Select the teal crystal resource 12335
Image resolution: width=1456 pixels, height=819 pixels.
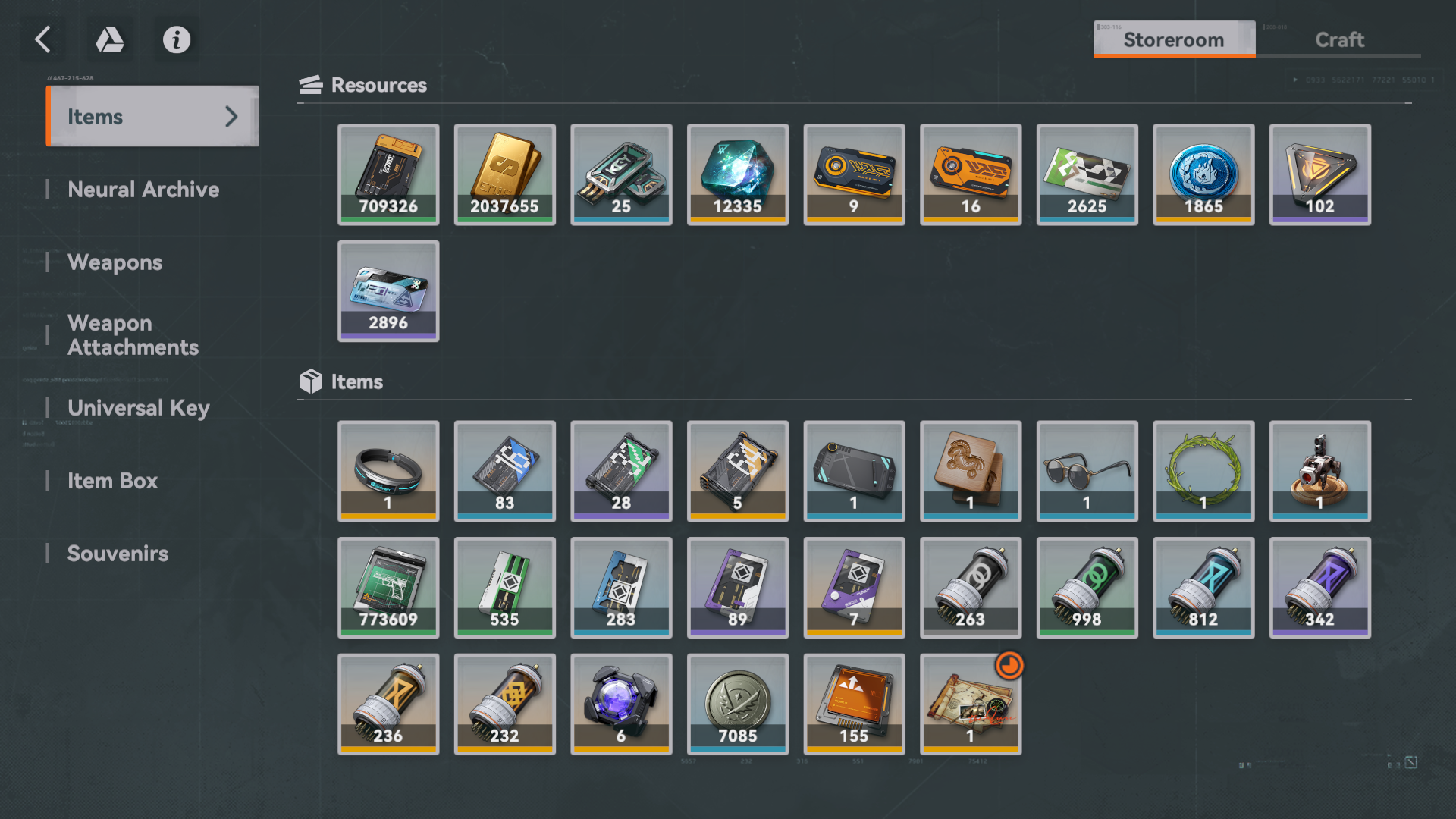tap(737, 174)
